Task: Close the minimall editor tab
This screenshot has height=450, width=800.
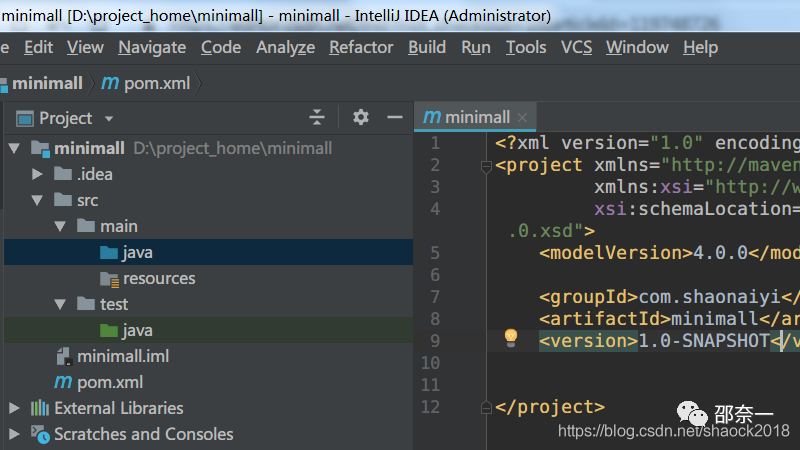Action: click(522, 118)
